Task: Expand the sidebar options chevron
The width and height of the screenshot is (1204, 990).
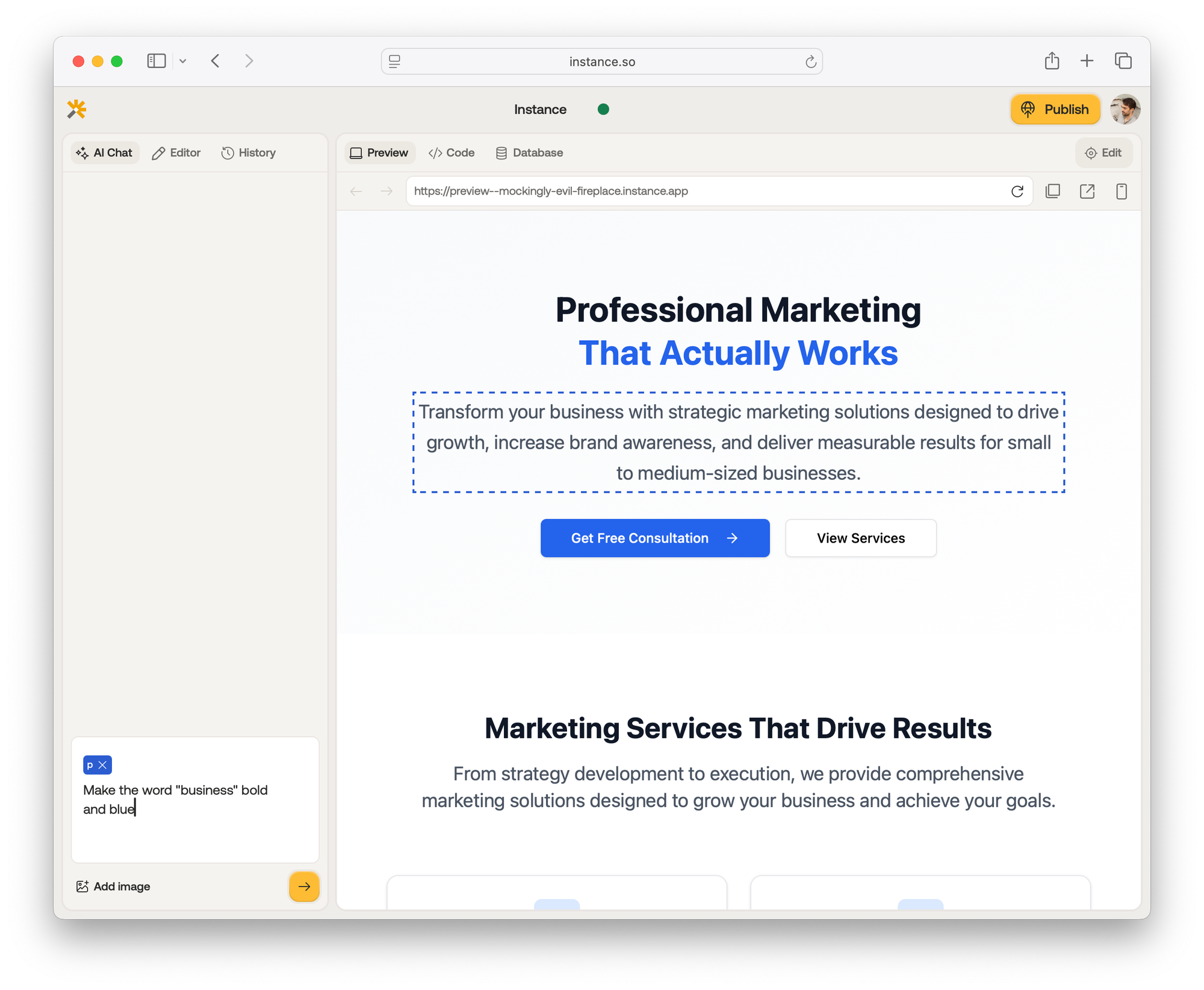Action: click(x=183, y=61)
